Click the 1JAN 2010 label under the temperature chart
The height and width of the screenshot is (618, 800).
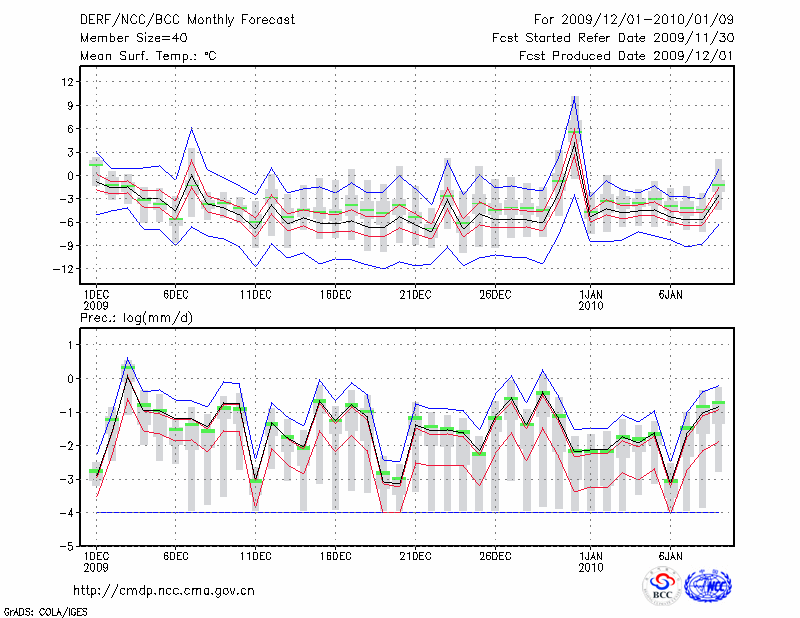pos(592,300)
